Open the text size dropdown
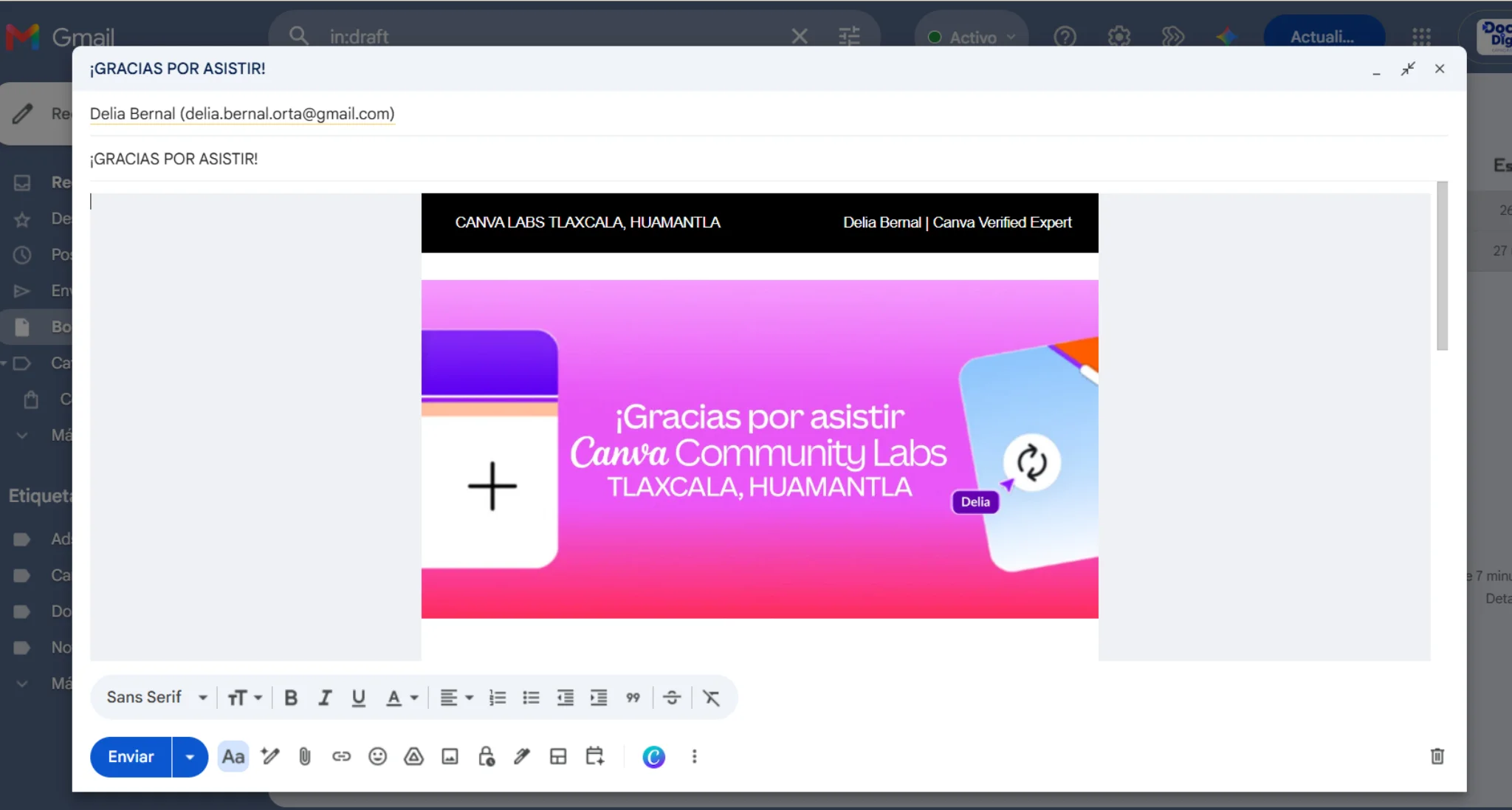 [x=245, y=698]
